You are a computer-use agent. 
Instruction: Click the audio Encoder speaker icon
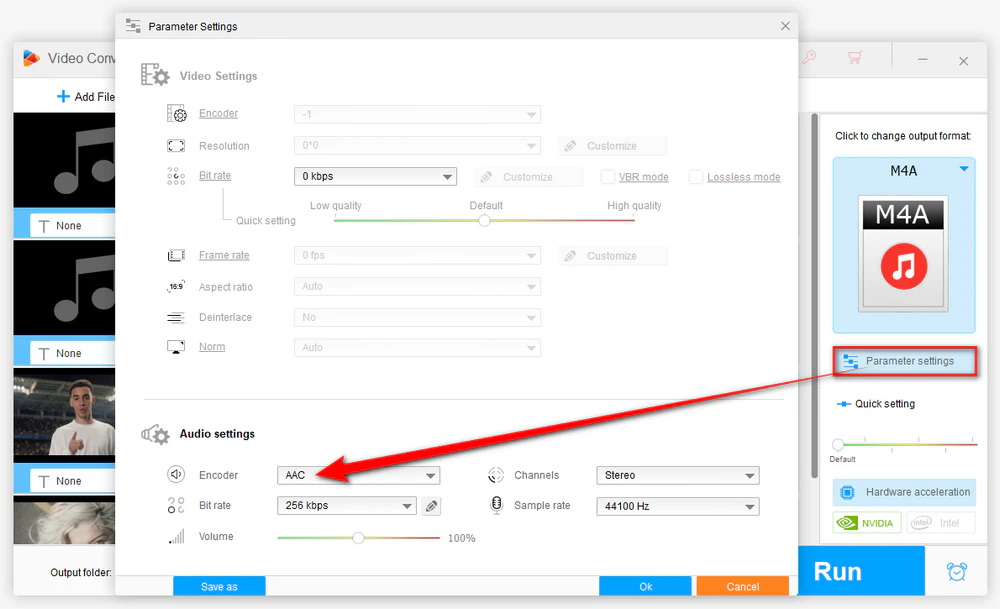coord(176,474)
